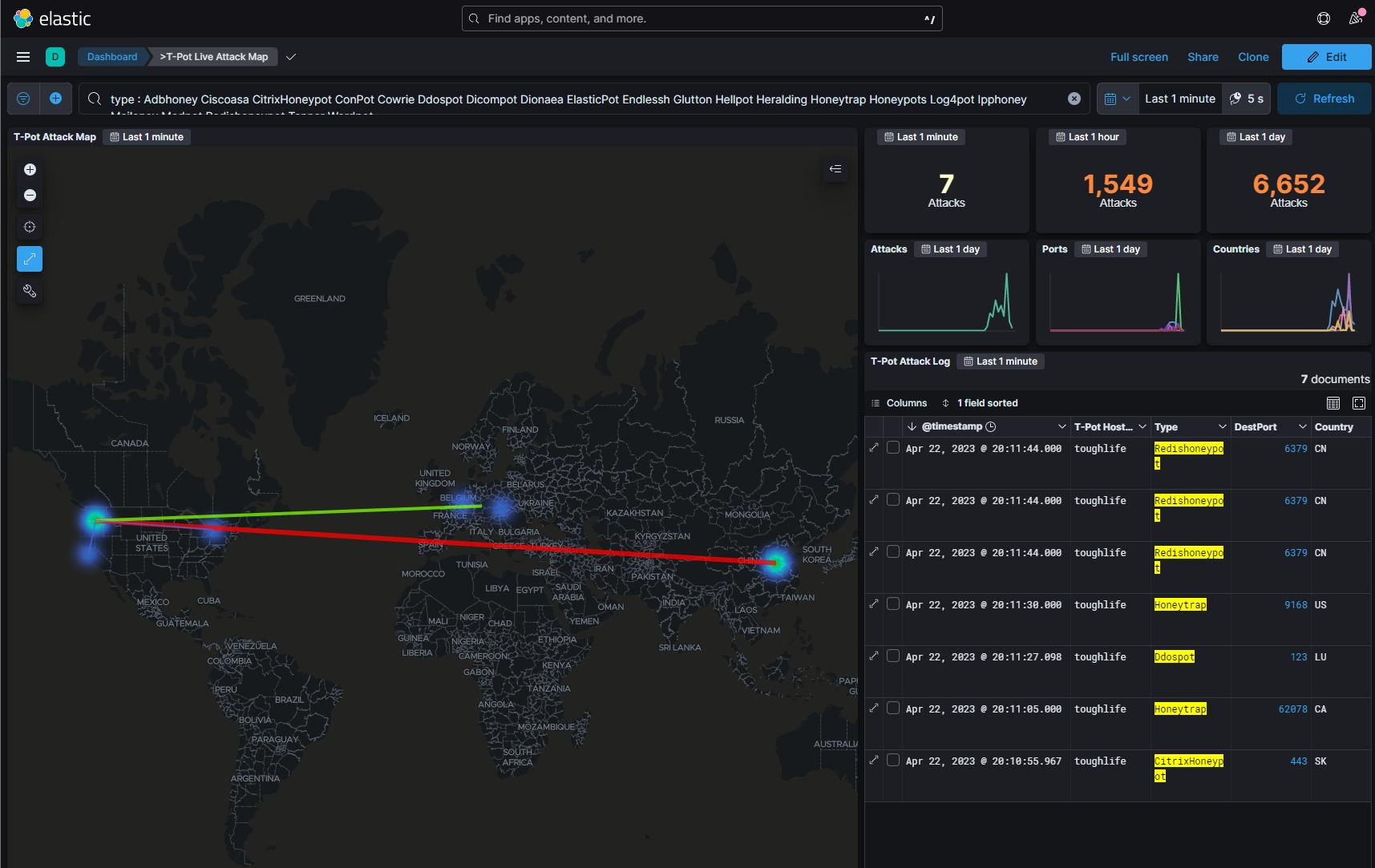The image size is (1375, 868).
Task: Click DestPort link 443
Action: coord(1299,761)
